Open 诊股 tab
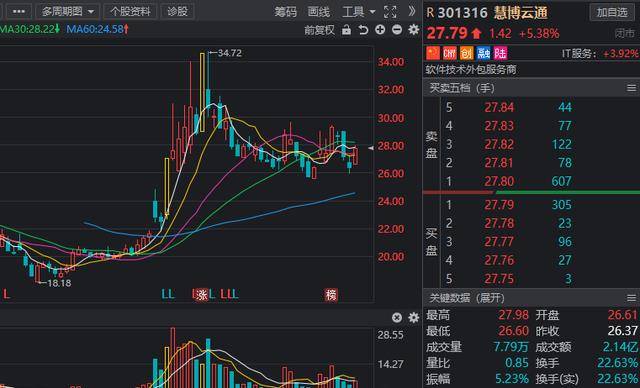This screenshot has height=388, width=640. [178, 11]
